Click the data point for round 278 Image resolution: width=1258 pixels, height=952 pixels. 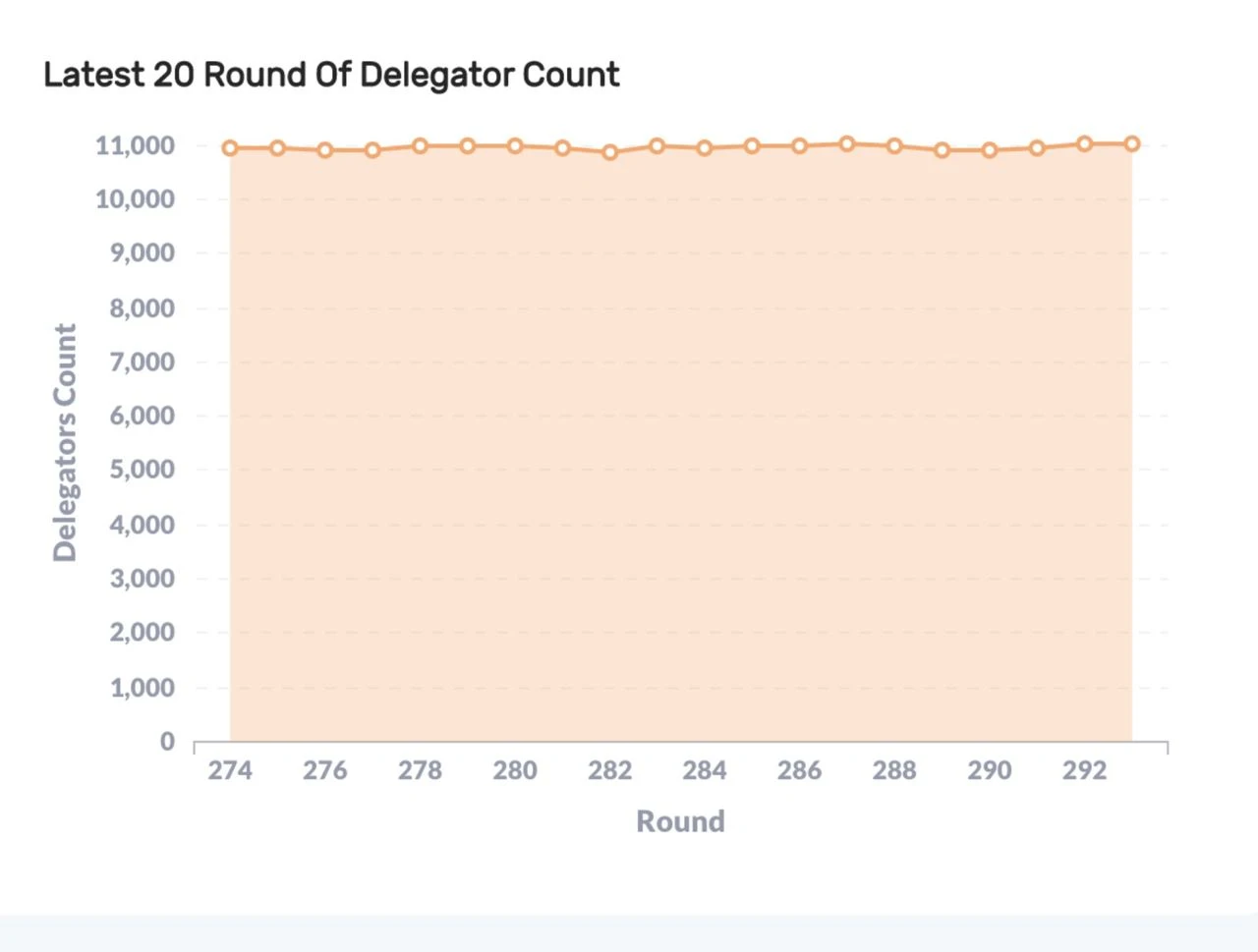(420, 146)
